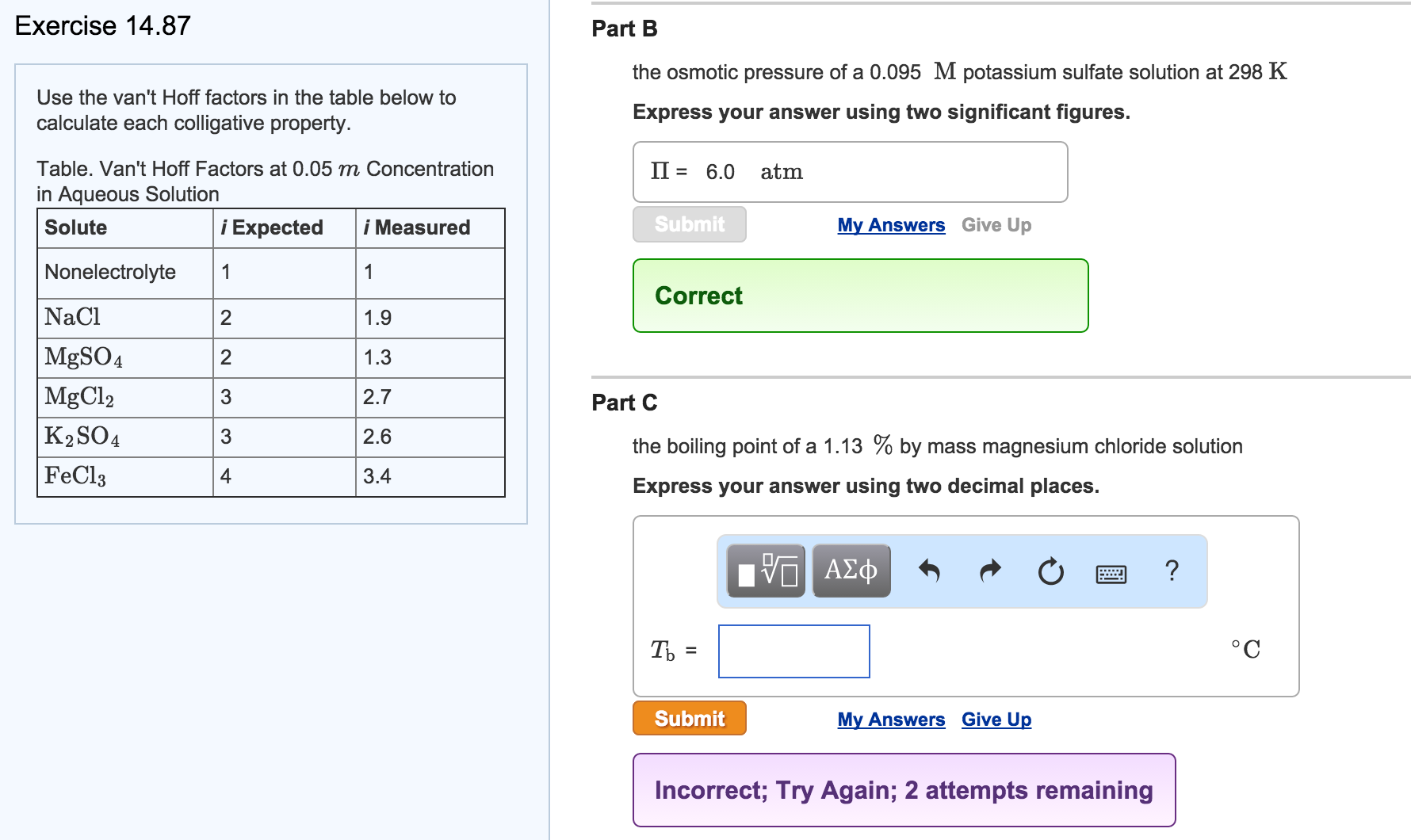Viewport: 1411px width, 840px height.
Task: Select the Exercise 14.87 heading
Action: tap(101, 25)
